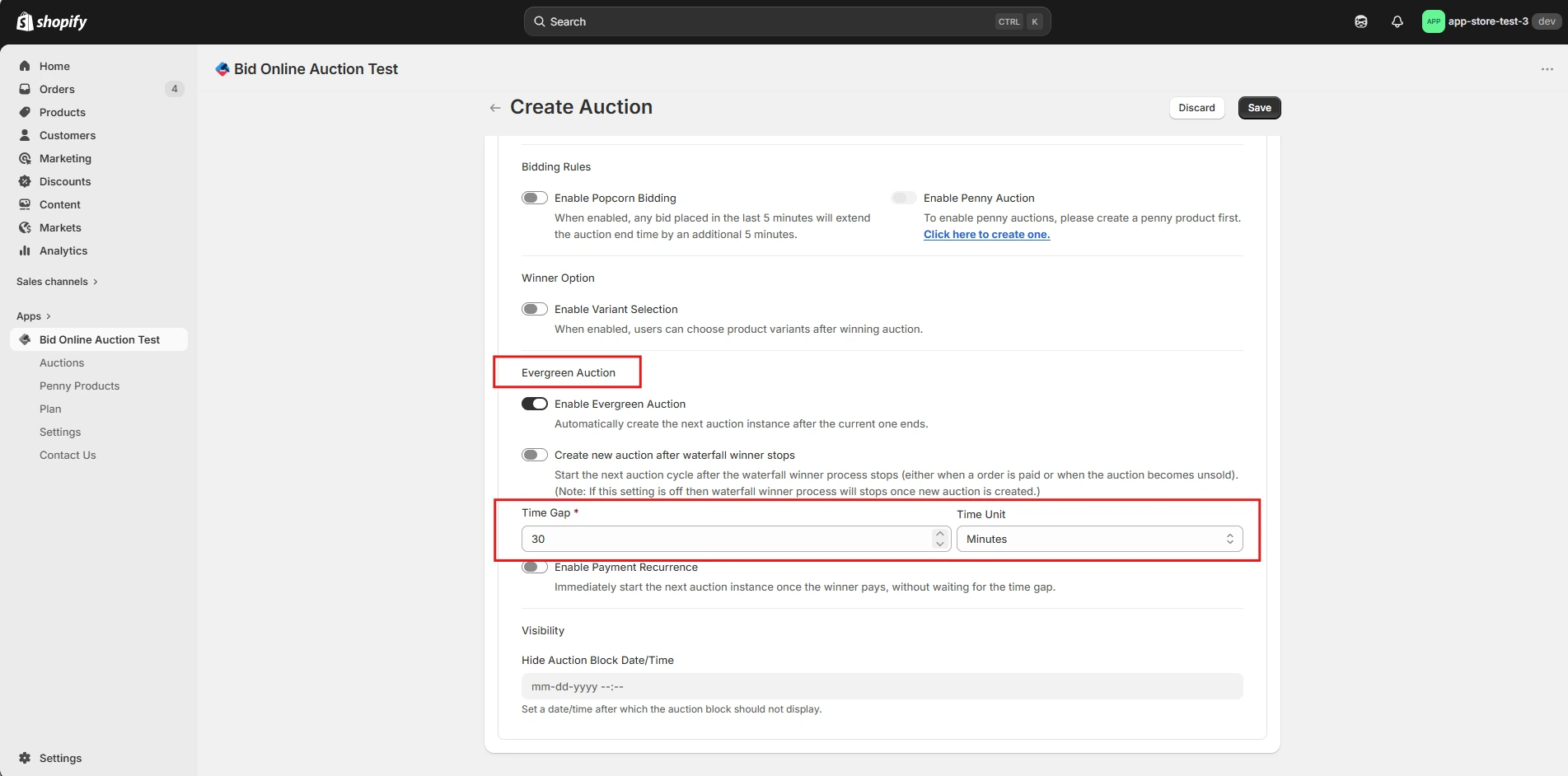Click the Bid Online Auction Test sidebar app icon
Viewport: 1568px width, 776px height.
tap(25, 339)
